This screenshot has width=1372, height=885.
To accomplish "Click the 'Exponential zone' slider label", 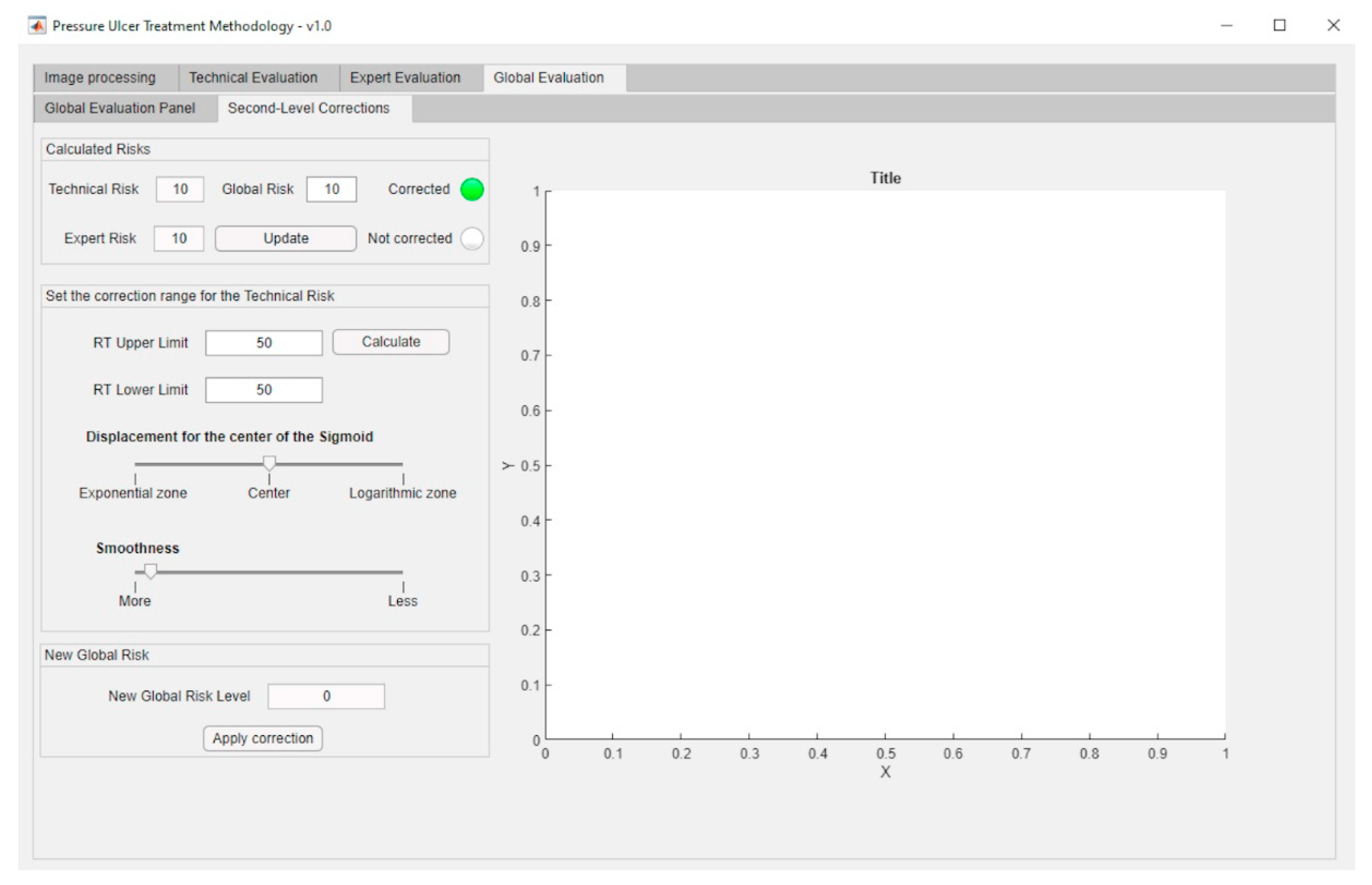I will click(x=133, y=493).
